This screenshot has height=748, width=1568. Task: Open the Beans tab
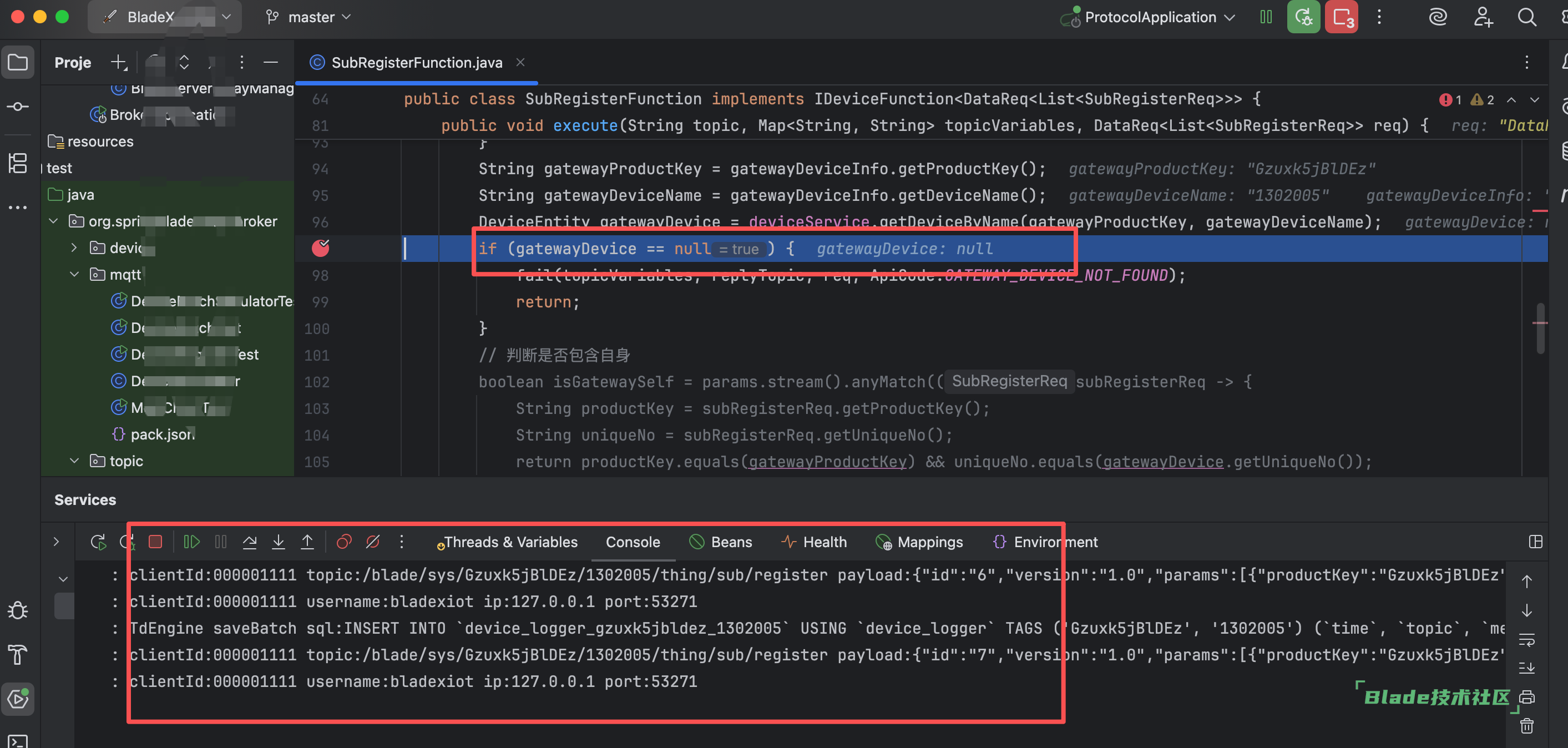[721, 542]
